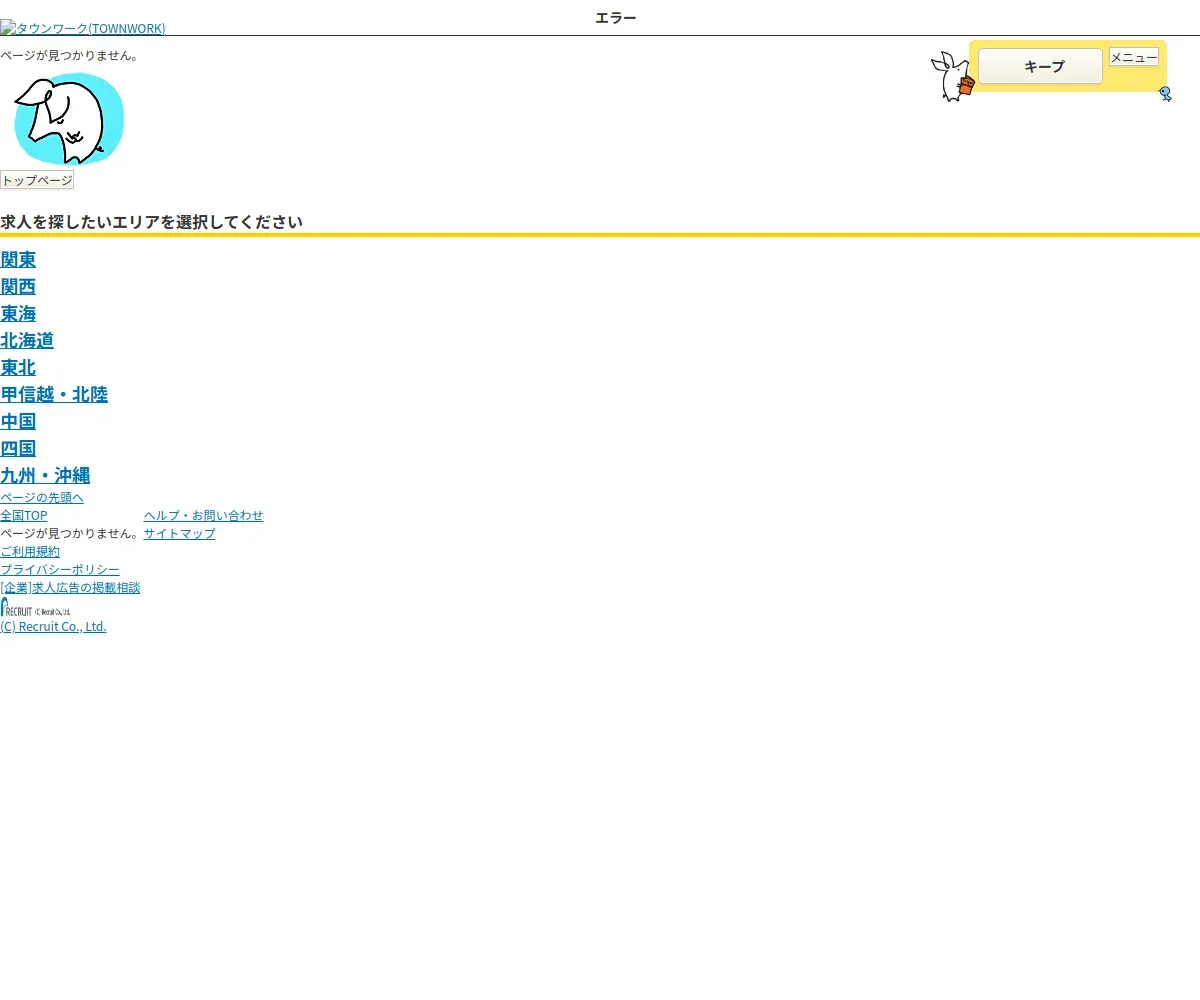Open (C) Recruit Co., Ltd. link
Image resolution: width=1200 pixels, height=1000 pixels.
(x=53, y=627)
